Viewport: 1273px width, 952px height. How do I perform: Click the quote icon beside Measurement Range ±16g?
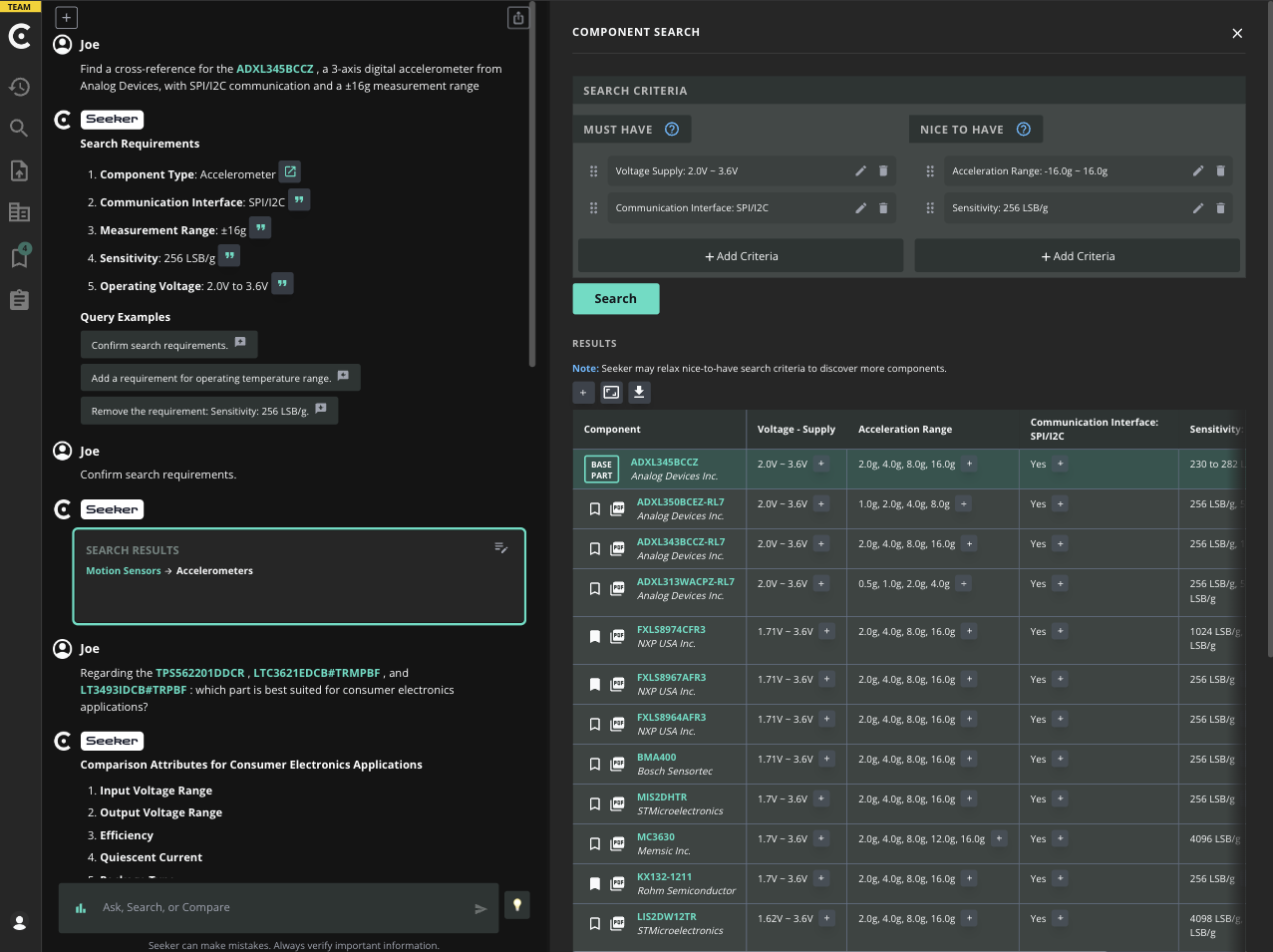point(260,228)
